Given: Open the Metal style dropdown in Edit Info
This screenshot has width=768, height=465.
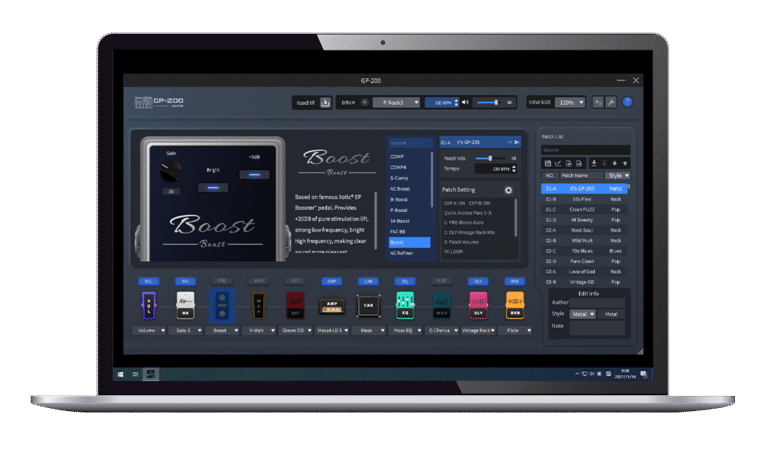Looking at the screenshot, I should coord(583,314).
